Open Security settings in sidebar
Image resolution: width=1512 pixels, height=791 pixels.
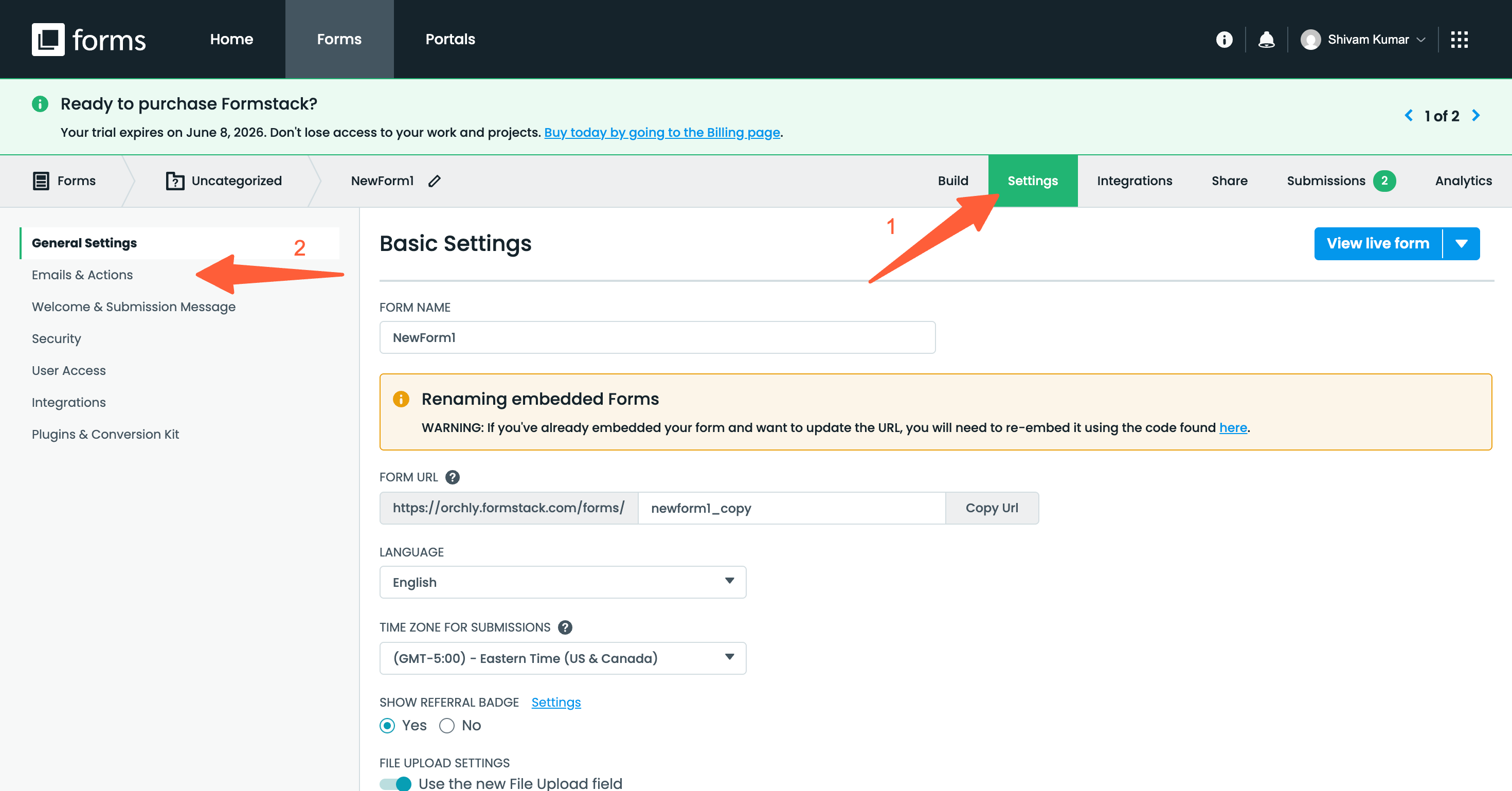[x=57, y=338]
